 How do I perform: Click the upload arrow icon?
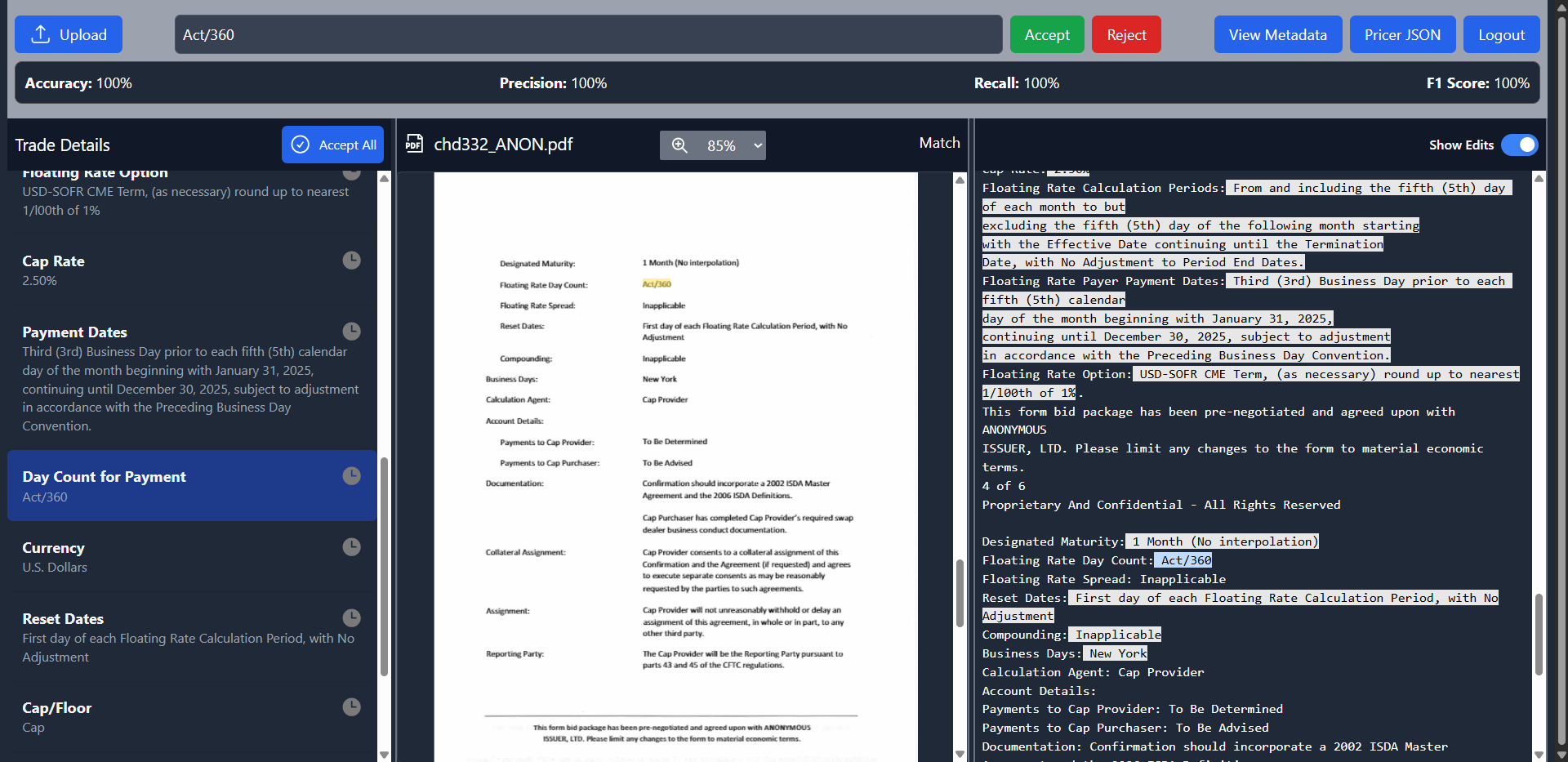(x=40, y=34)
